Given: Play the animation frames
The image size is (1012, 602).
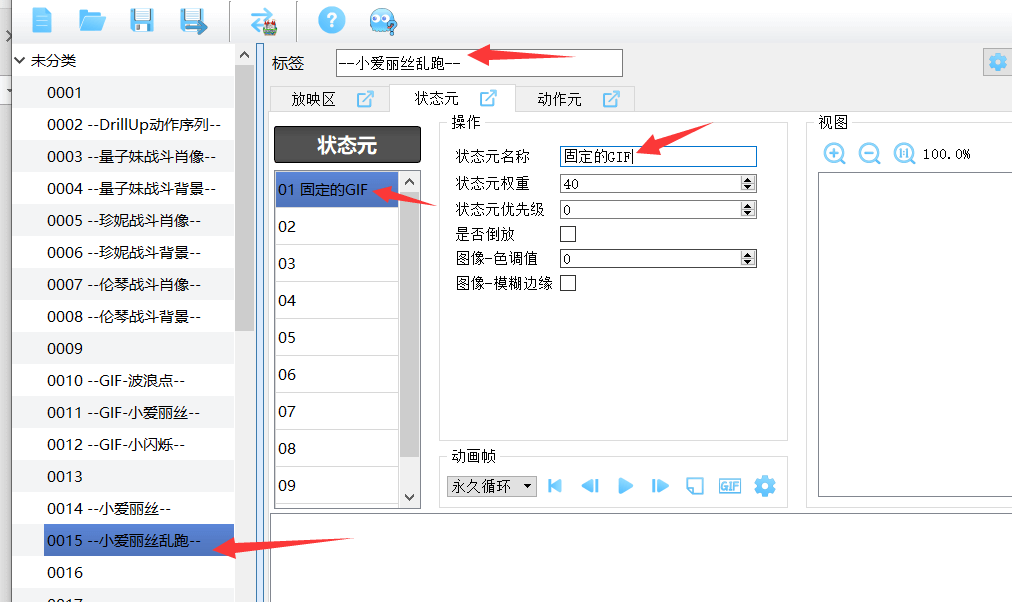Looking at the screenshot, I should [x=625, y=486].
